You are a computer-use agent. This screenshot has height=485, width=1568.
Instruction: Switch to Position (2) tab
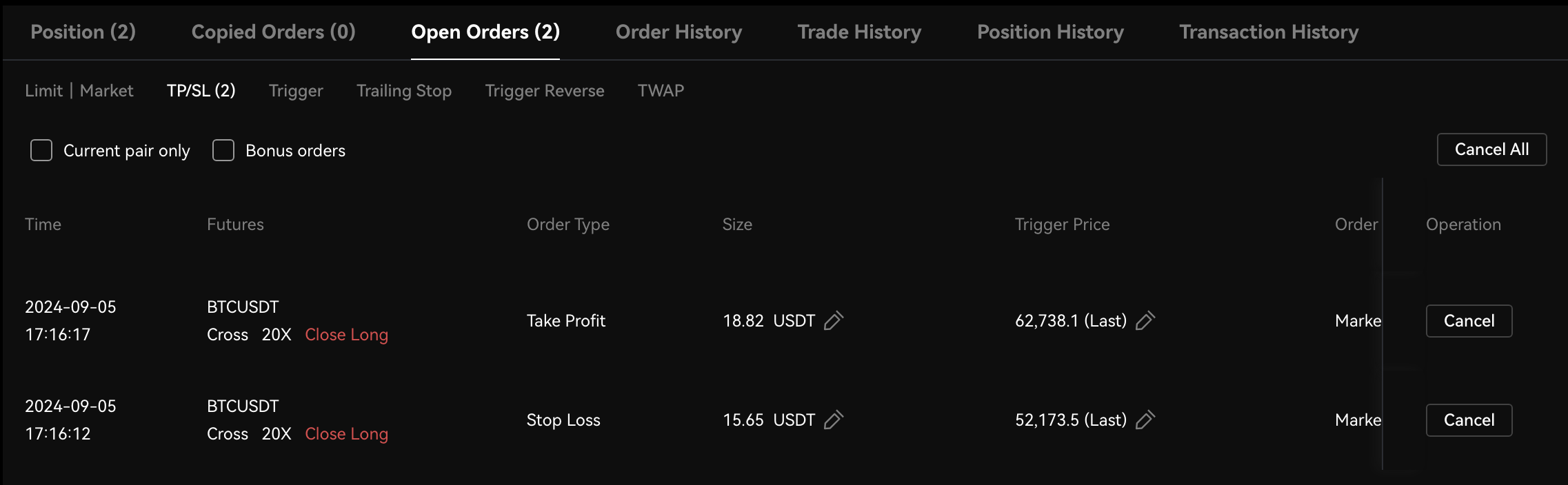(83, 32)
